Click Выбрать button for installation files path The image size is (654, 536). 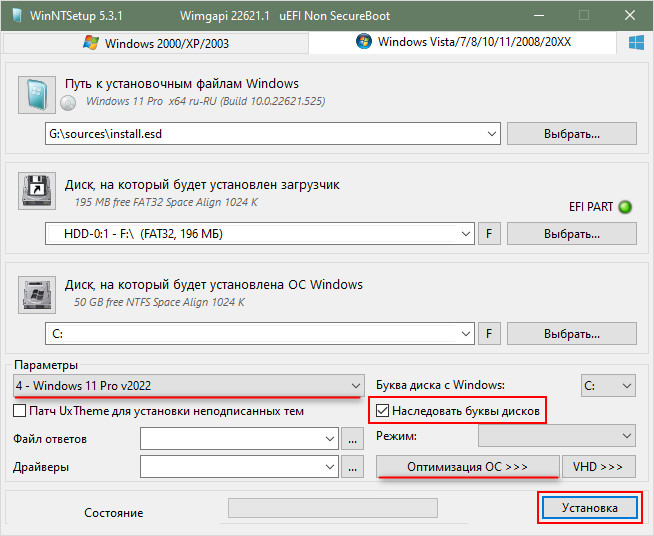point(572,134)
